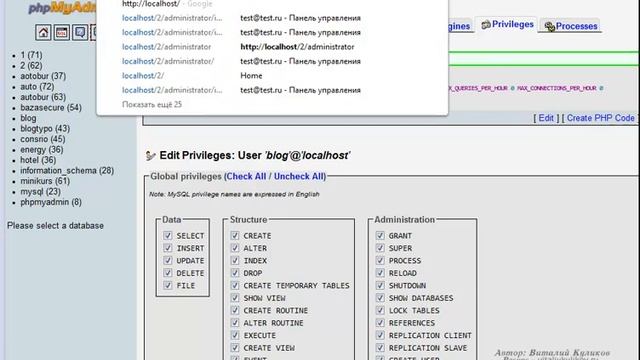Toggle the CREATE ROUTINE checkbox
640x360 pixels.
(235, 310)
